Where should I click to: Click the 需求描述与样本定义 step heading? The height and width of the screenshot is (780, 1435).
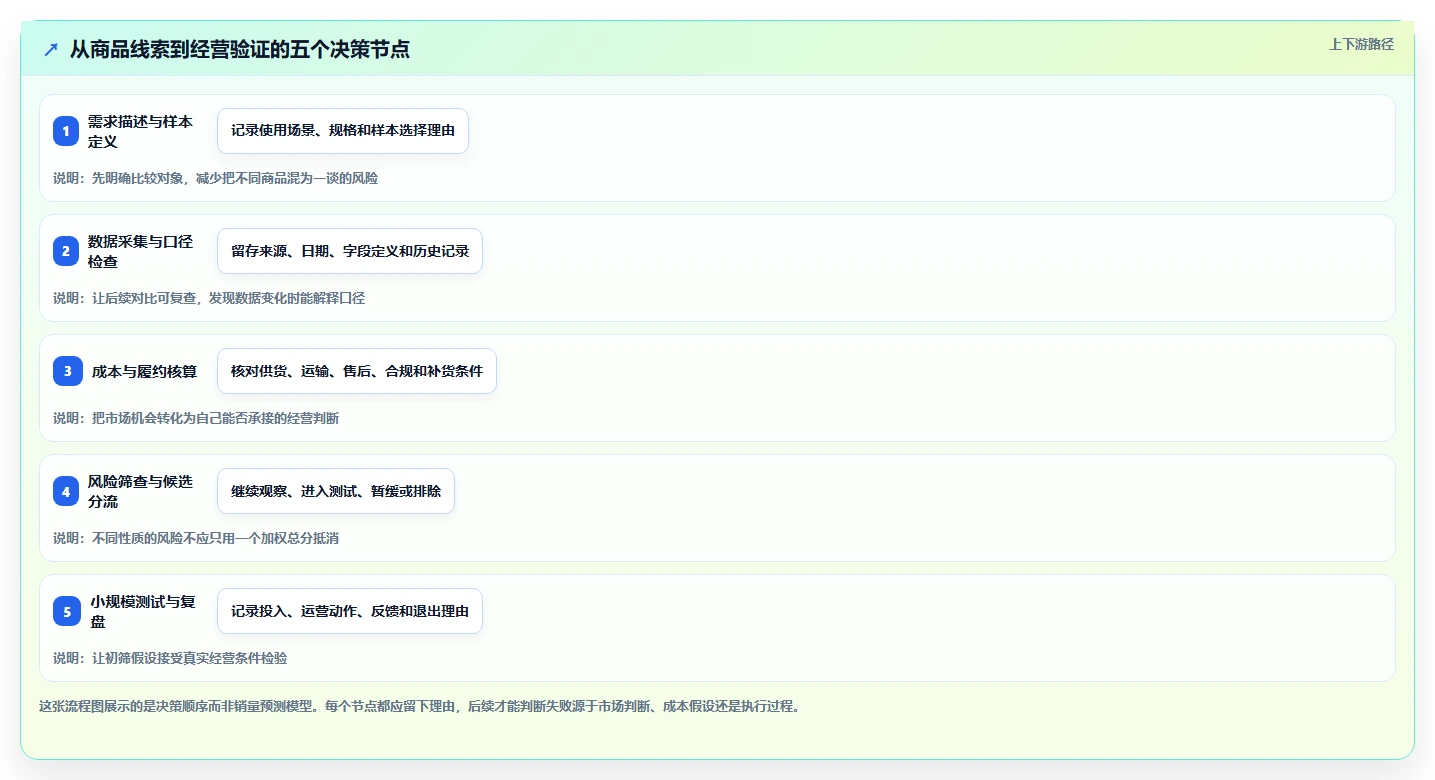pyautogui.click(x=140, y=131)
